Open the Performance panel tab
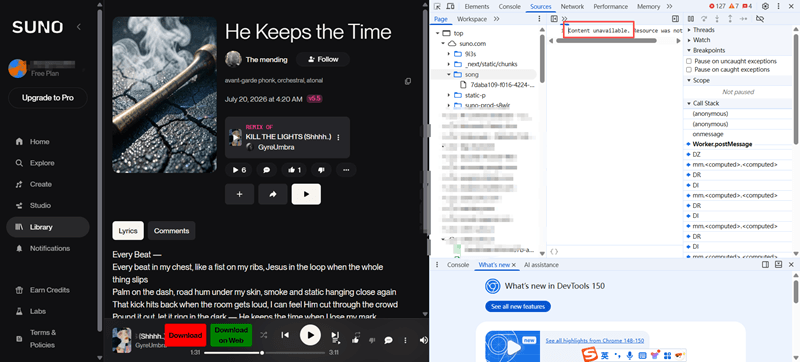 pos(610,7)
